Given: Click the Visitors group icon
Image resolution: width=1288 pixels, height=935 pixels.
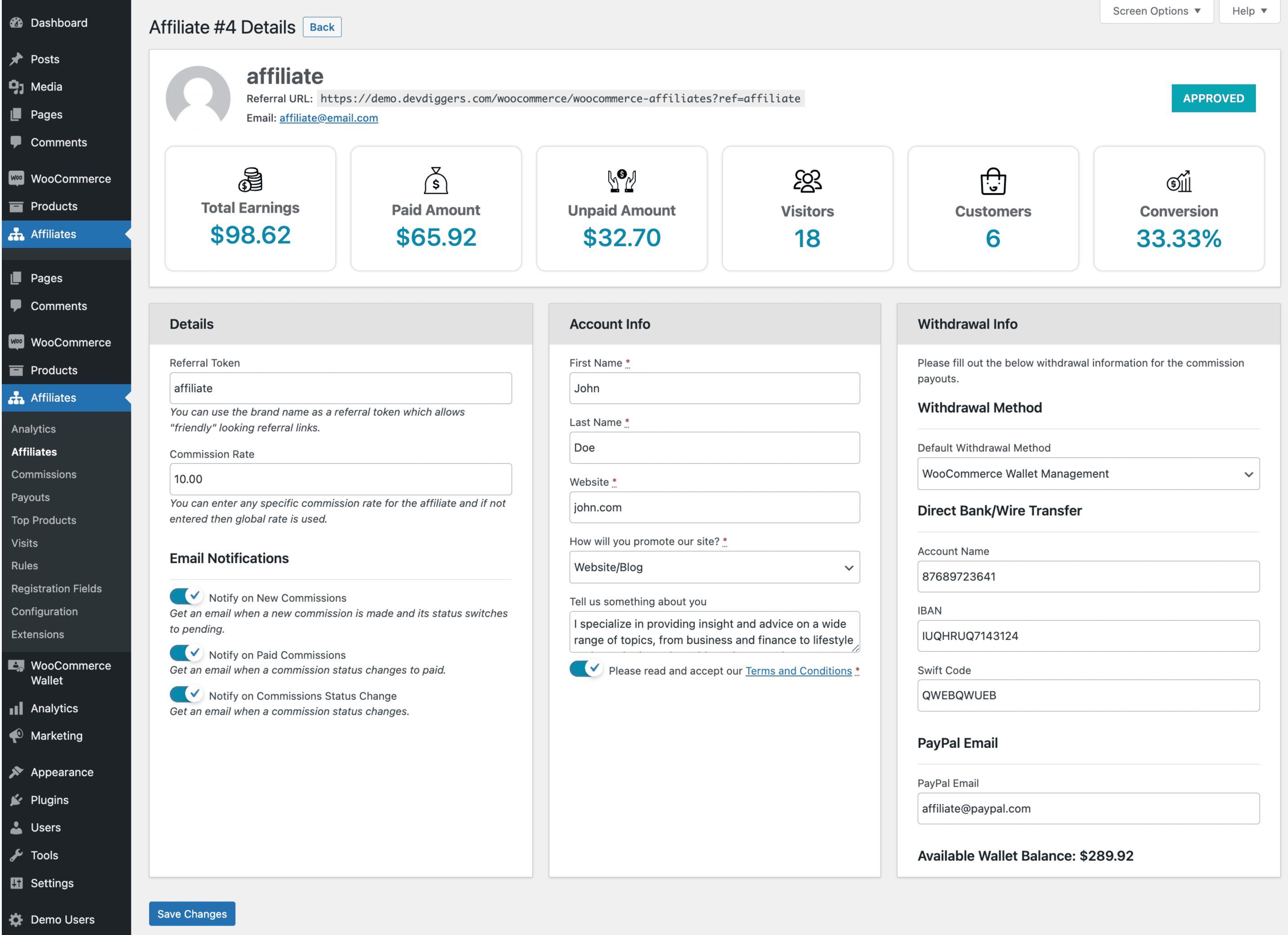Looking at the screenshot, I should (x=807, y=181).
